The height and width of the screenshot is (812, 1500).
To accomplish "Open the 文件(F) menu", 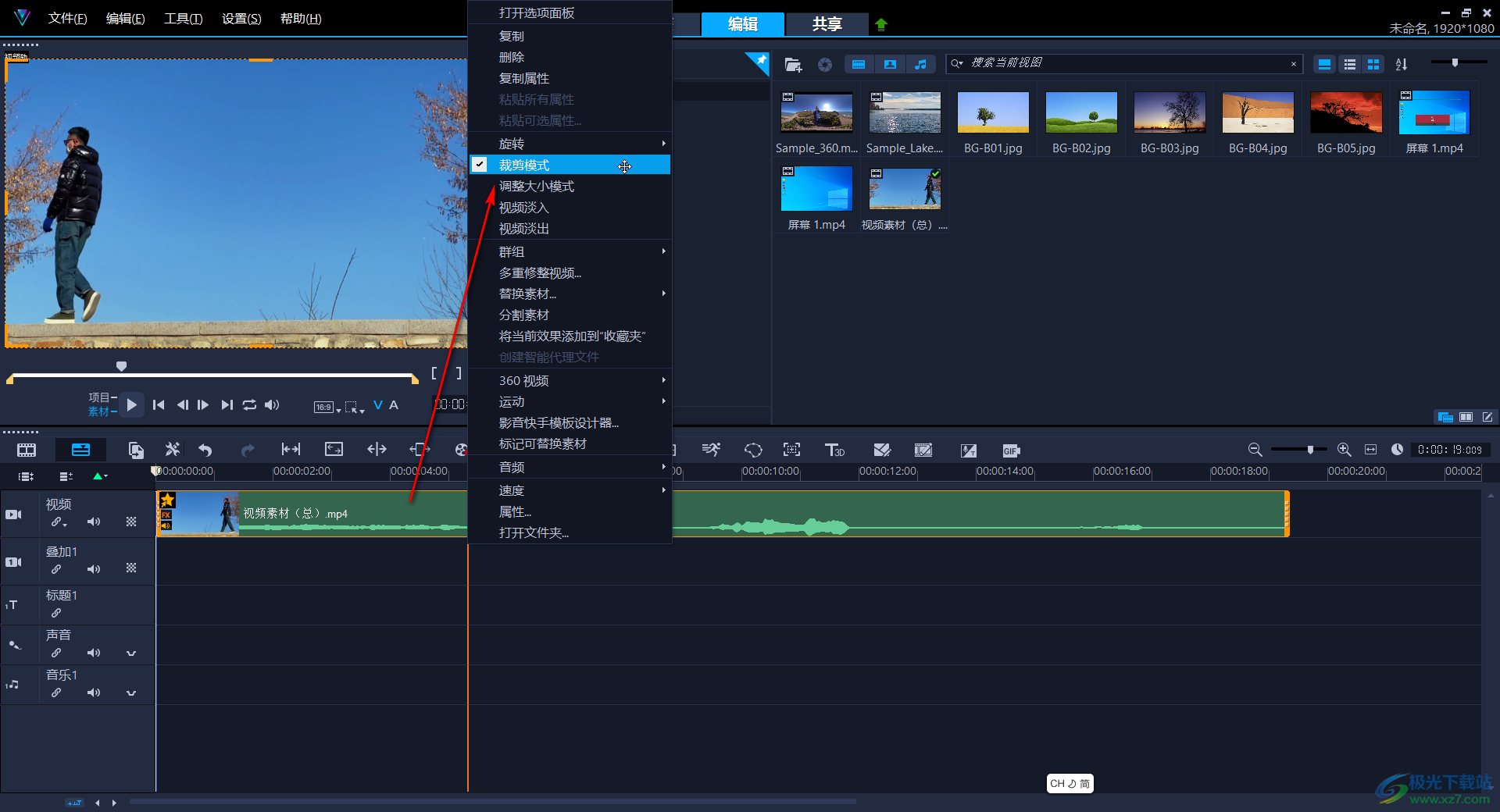I will [x=67, y=18].
